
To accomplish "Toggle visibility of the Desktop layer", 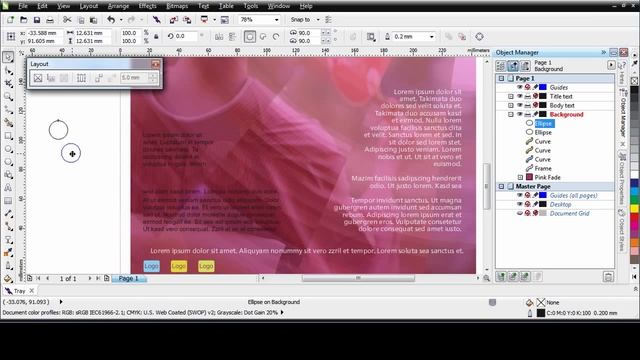I will pos(520,204).
